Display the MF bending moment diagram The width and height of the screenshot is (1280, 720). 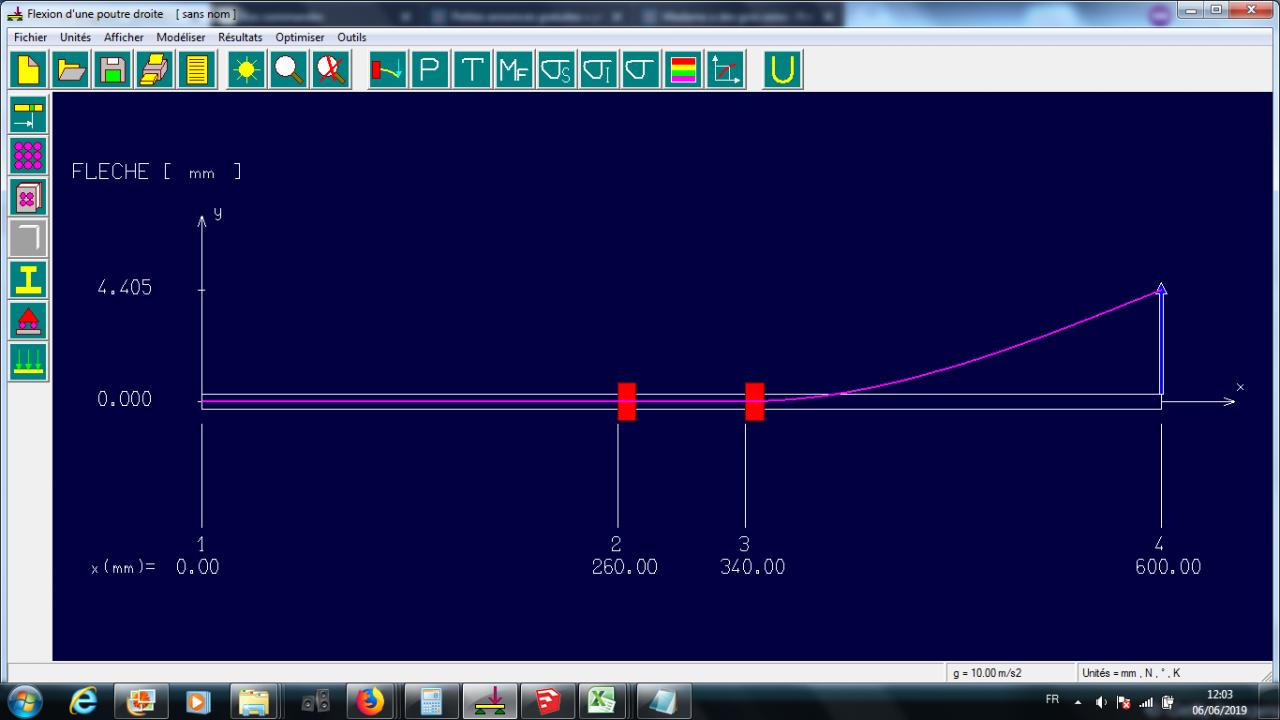coord(514,70)
